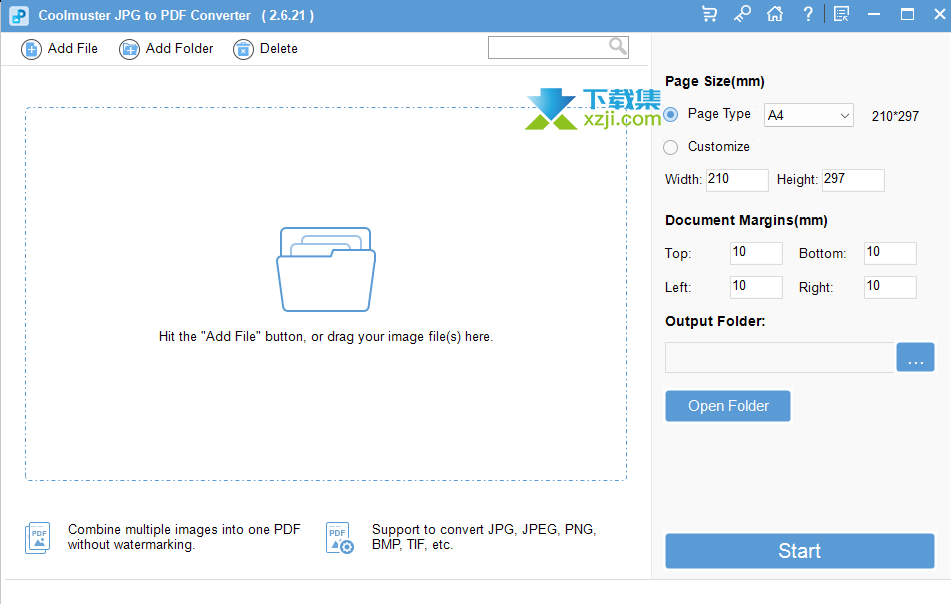Click the Open Folder button
Screen dimensions: 951x604
point(728,406)
